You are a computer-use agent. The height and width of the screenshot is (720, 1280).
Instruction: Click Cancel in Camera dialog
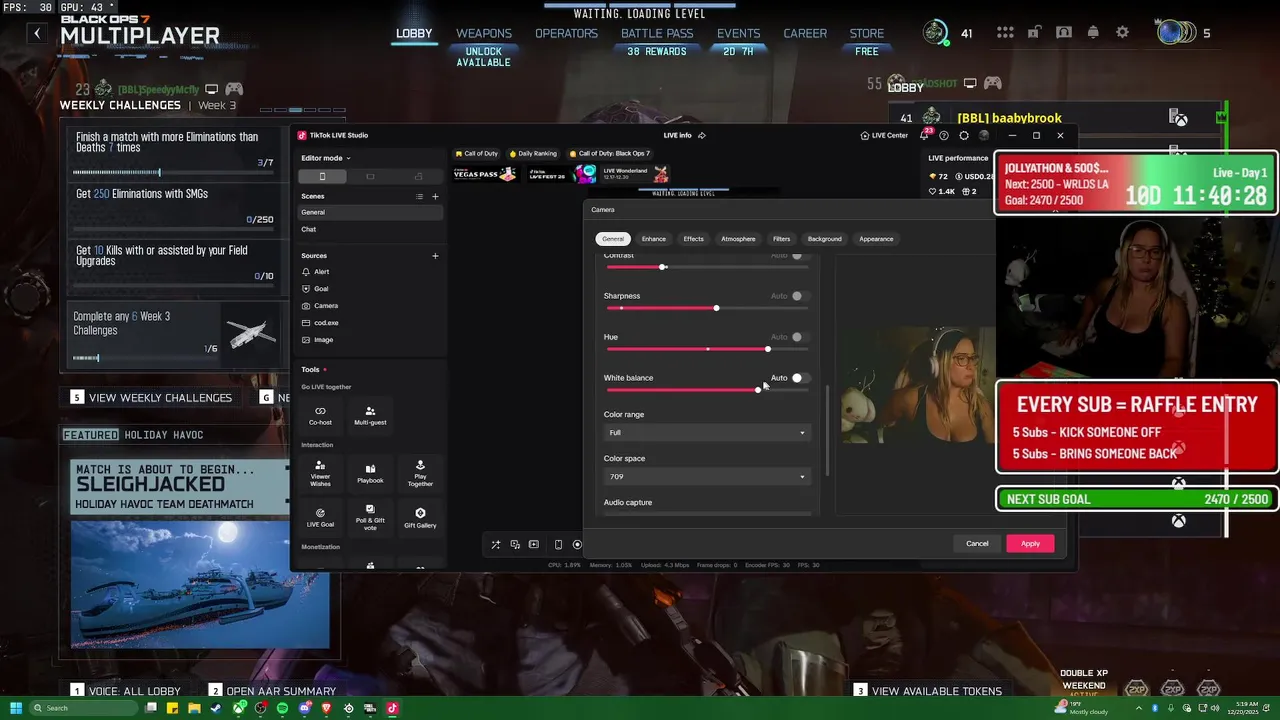point(977,544)
